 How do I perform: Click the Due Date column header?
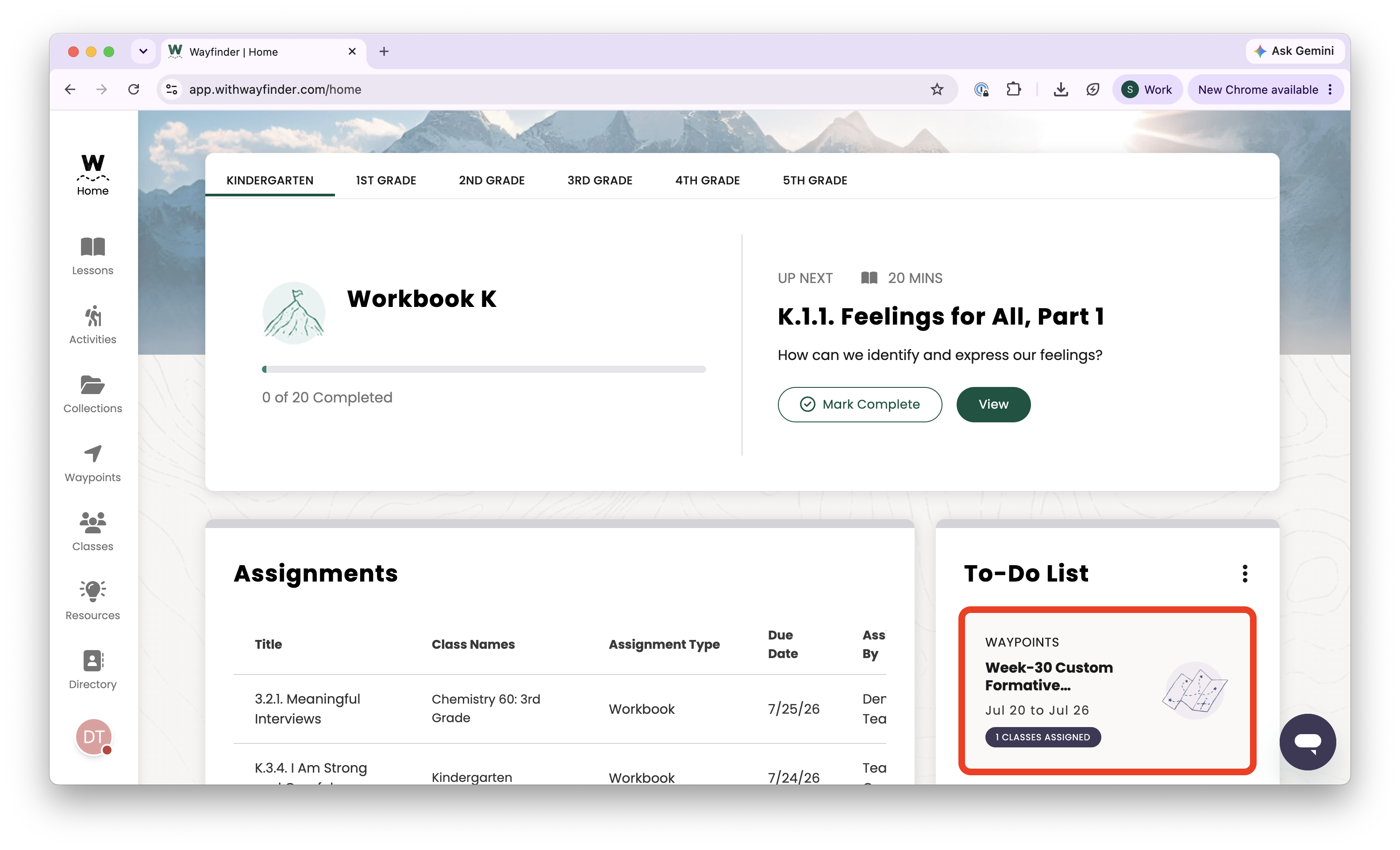click(x=782, y=644)
